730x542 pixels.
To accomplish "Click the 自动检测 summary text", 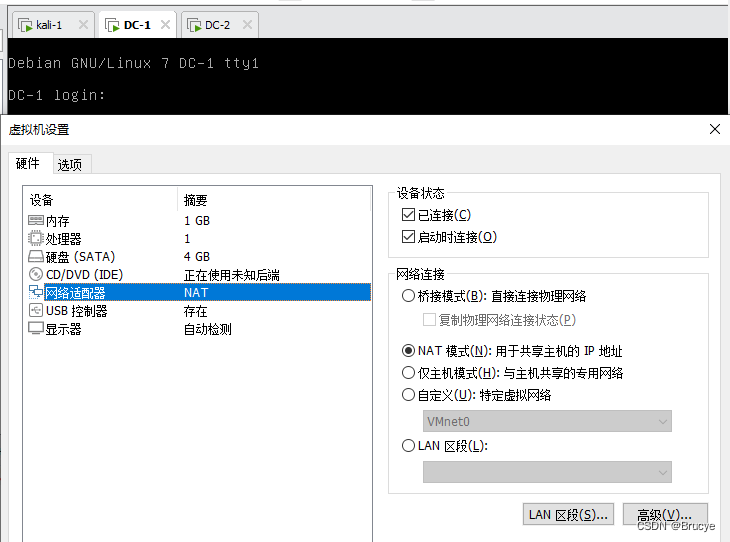I will click(x=207, y=329).
